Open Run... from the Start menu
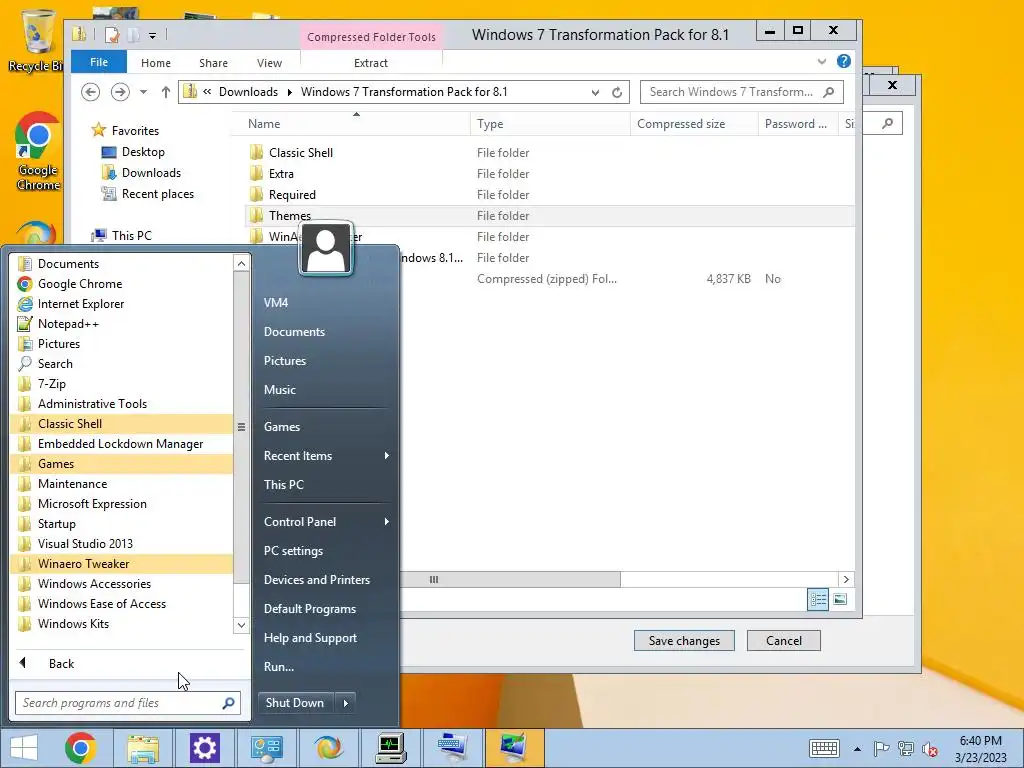The height and width of the screenshot is (768, 1024). click(x=279, y=667)
